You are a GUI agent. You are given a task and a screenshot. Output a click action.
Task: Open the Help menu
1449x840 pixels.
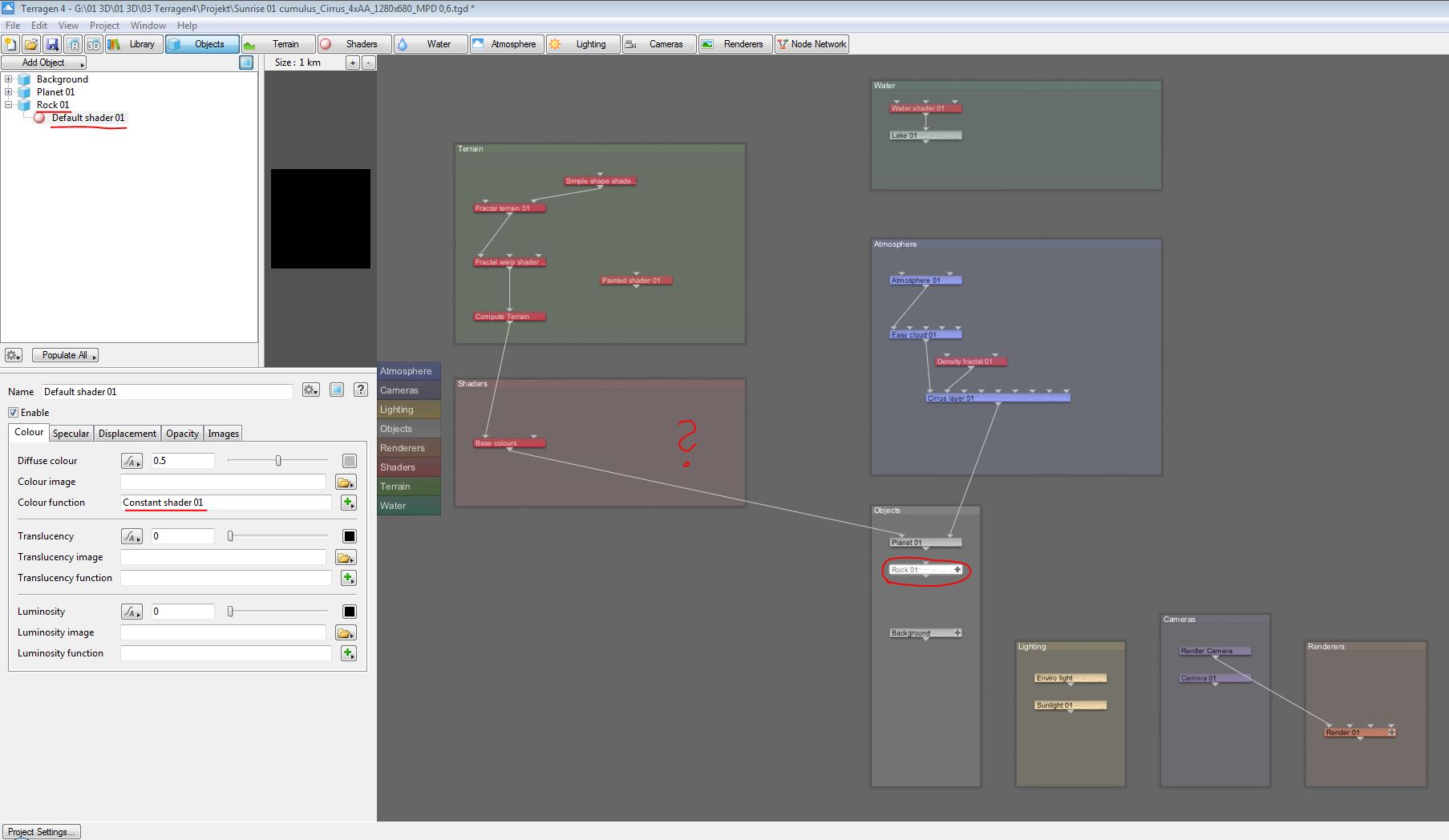pyautogui.click(x=187, y=26)
